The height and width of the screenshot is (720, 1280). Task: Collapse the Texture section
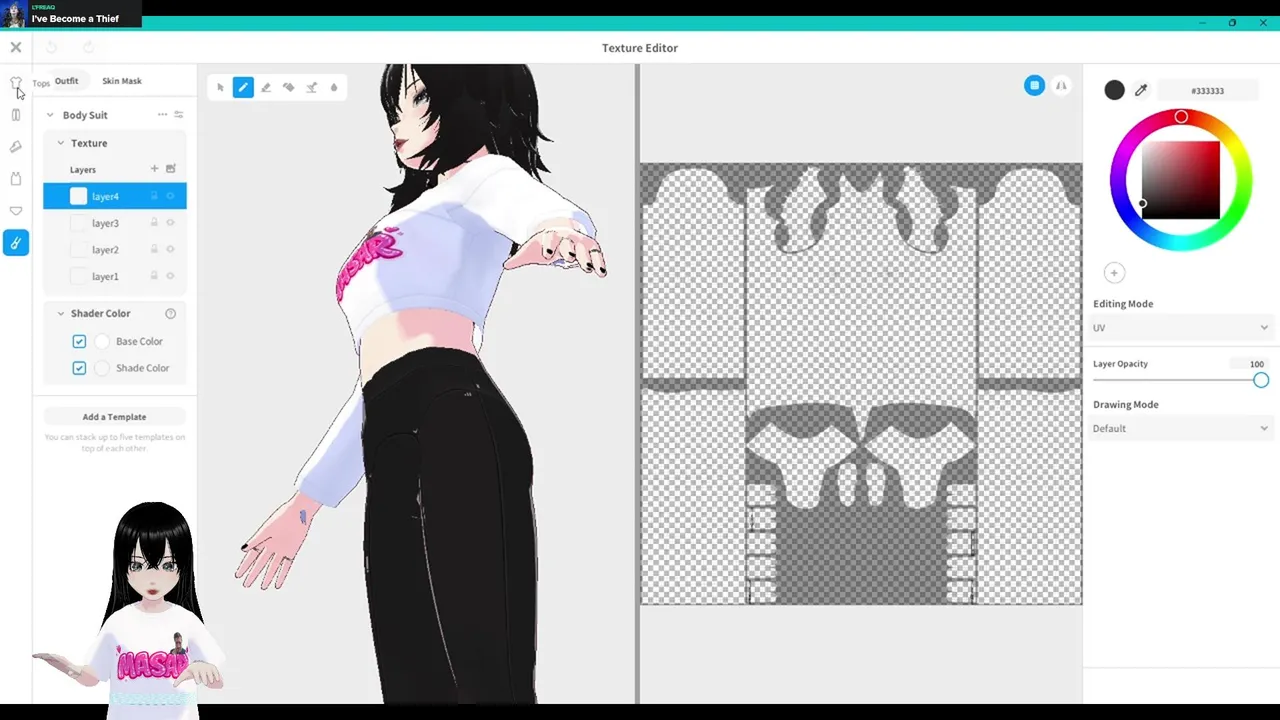coord(60,143)
